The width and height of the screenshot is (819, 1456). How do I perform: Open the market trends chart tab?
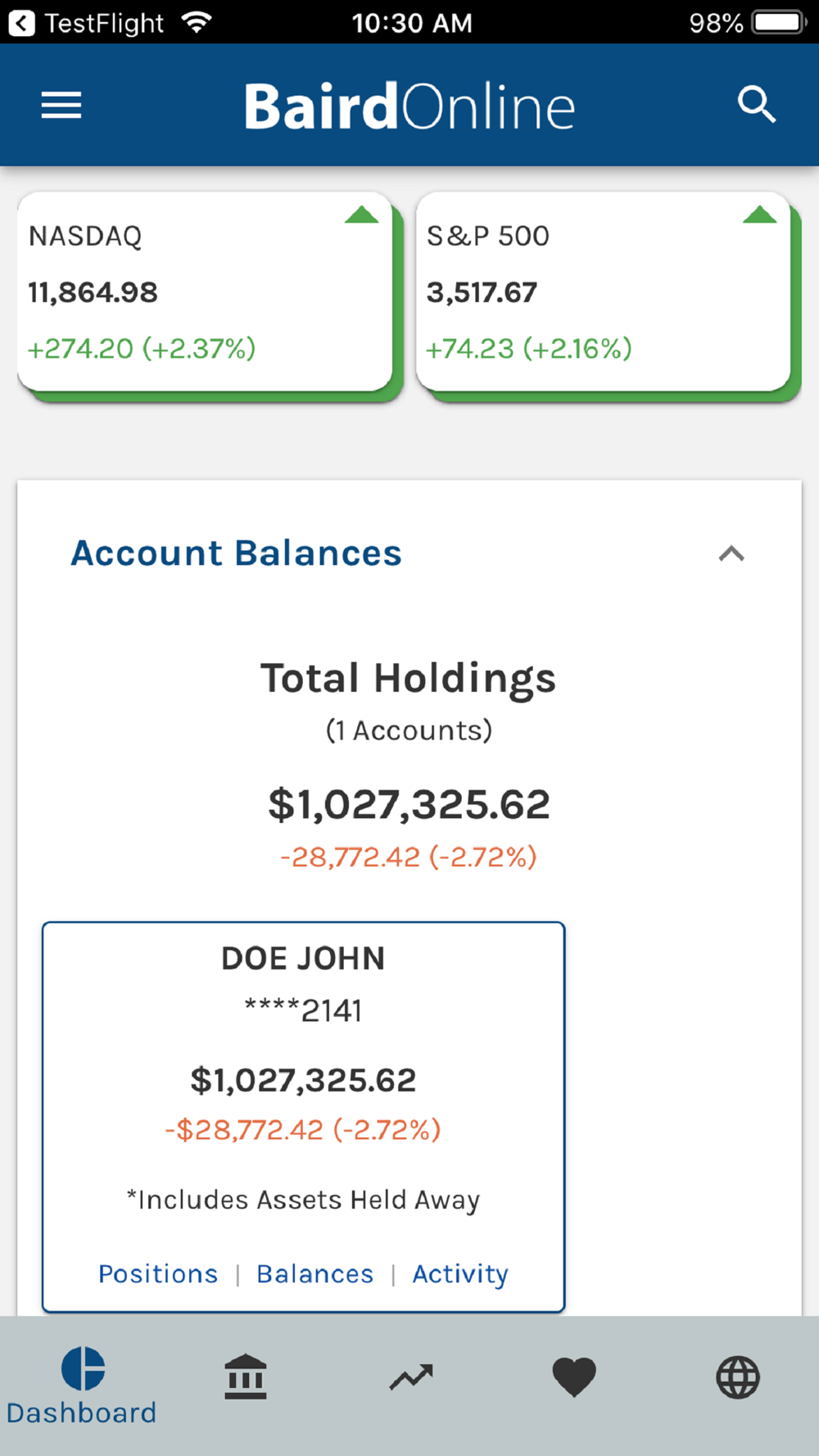[410, 1377]
